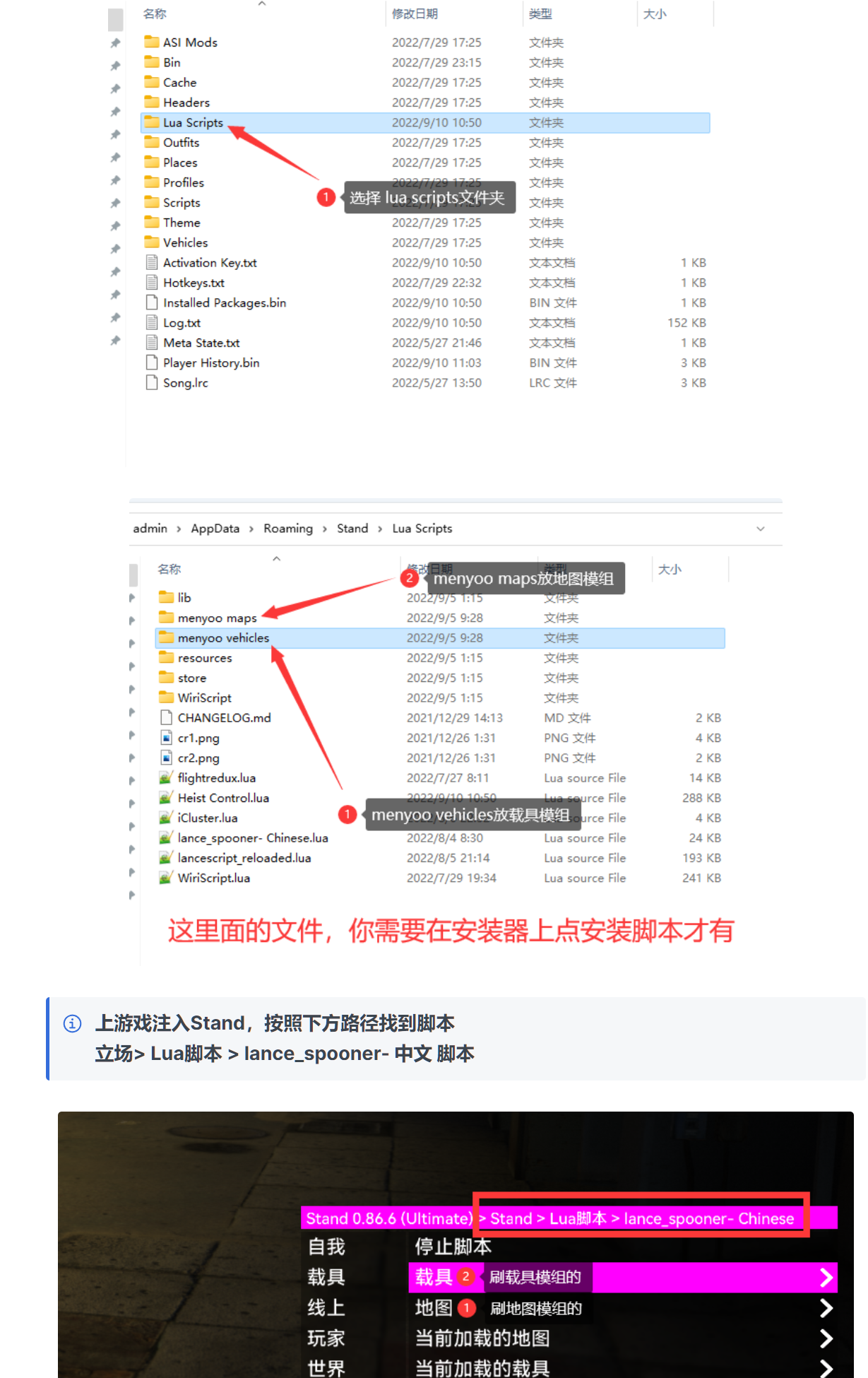
Task: Click the lance_spooner- Chinese.lua file
Action: pyautogui.click(x=252, y=838)
